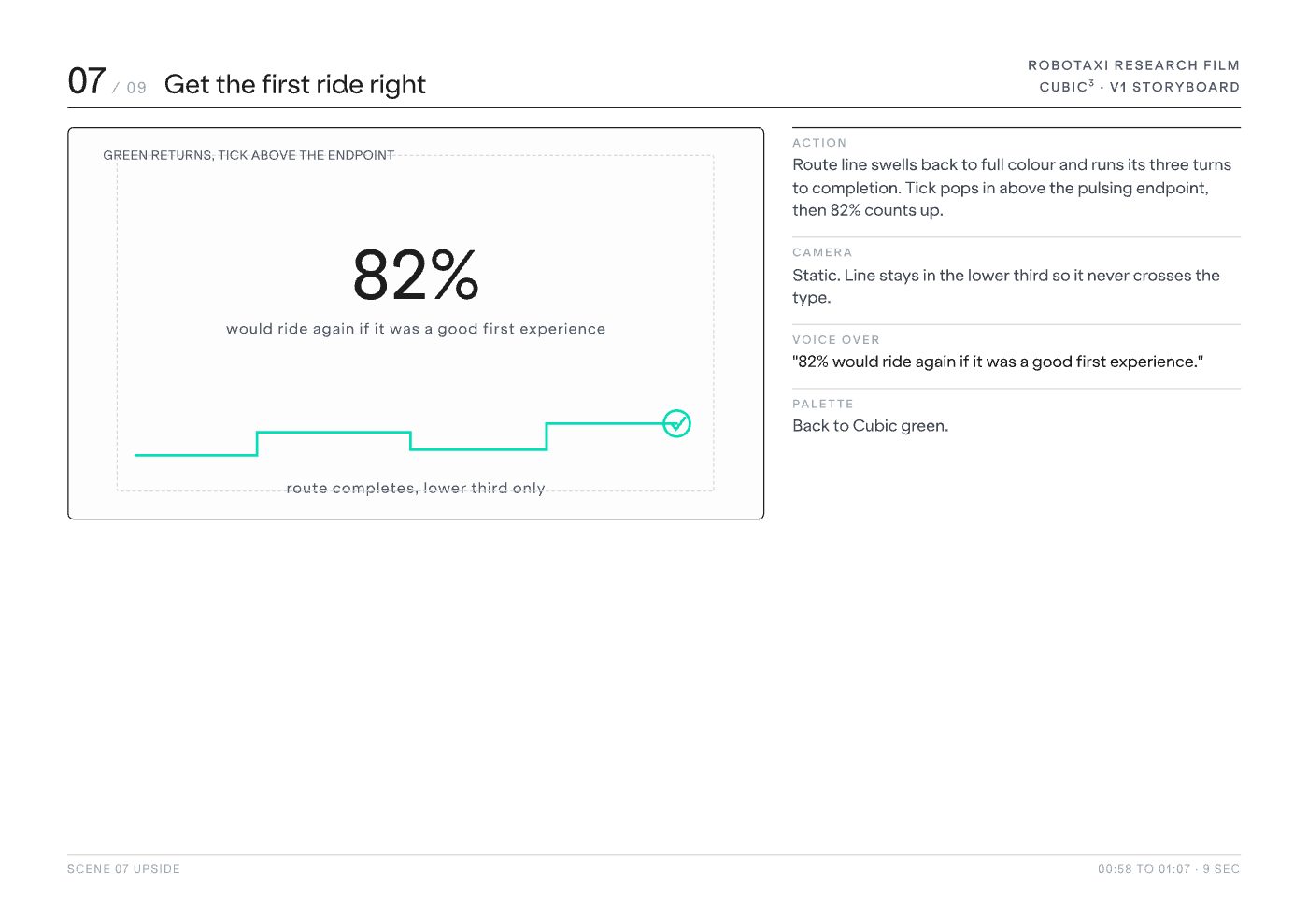Select 'SCENE 07 UPSIDE' footer label
The image size is (1308, 924).
coord(123,869)
